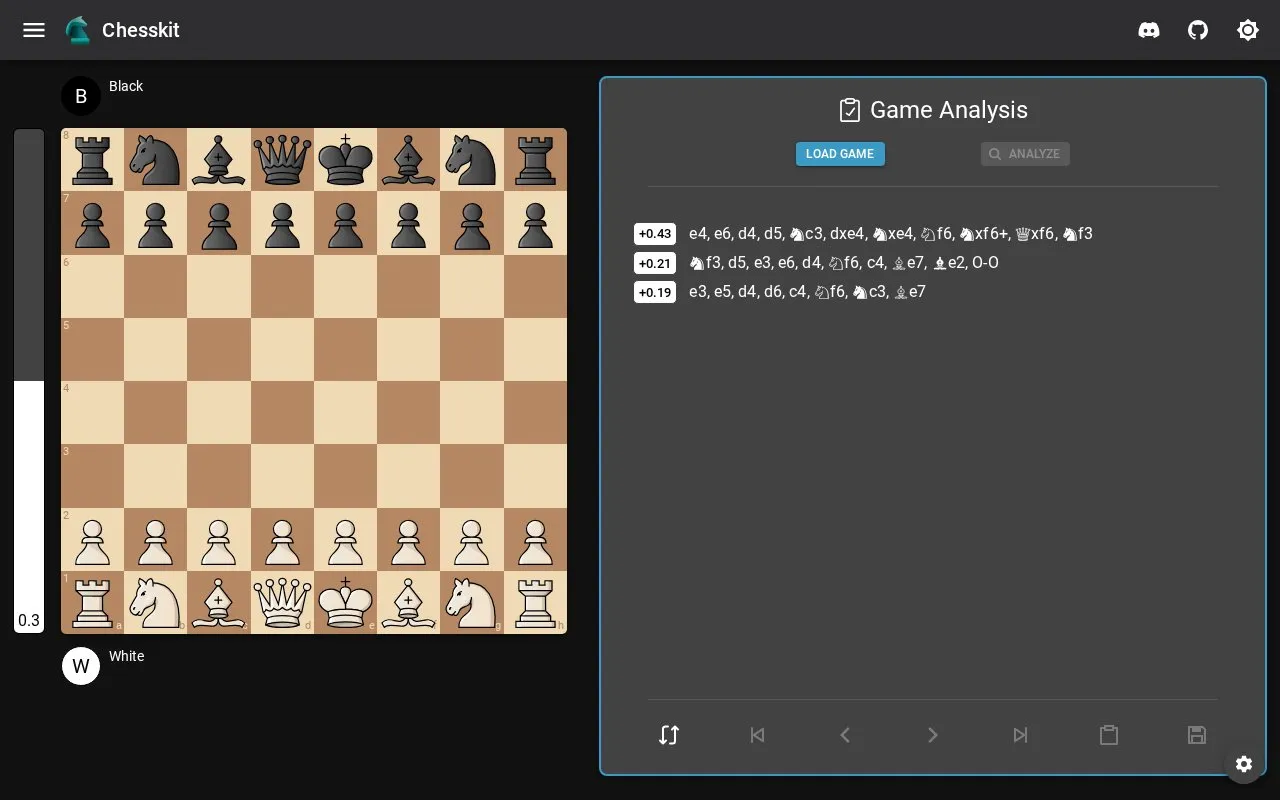The image size is (1280, 800).
Task: Click the empty e4 square
Action: 345,412
